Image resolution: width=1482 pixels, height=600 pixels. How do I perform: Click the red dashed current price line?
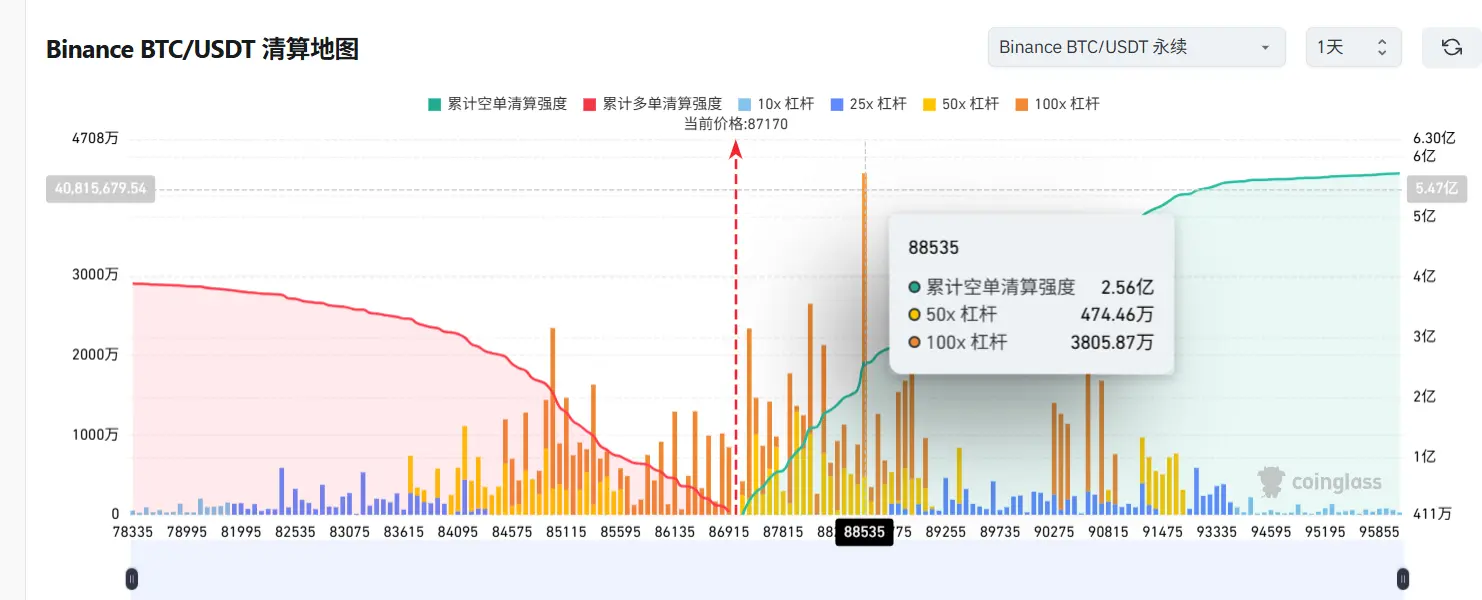tap(736, 328)
